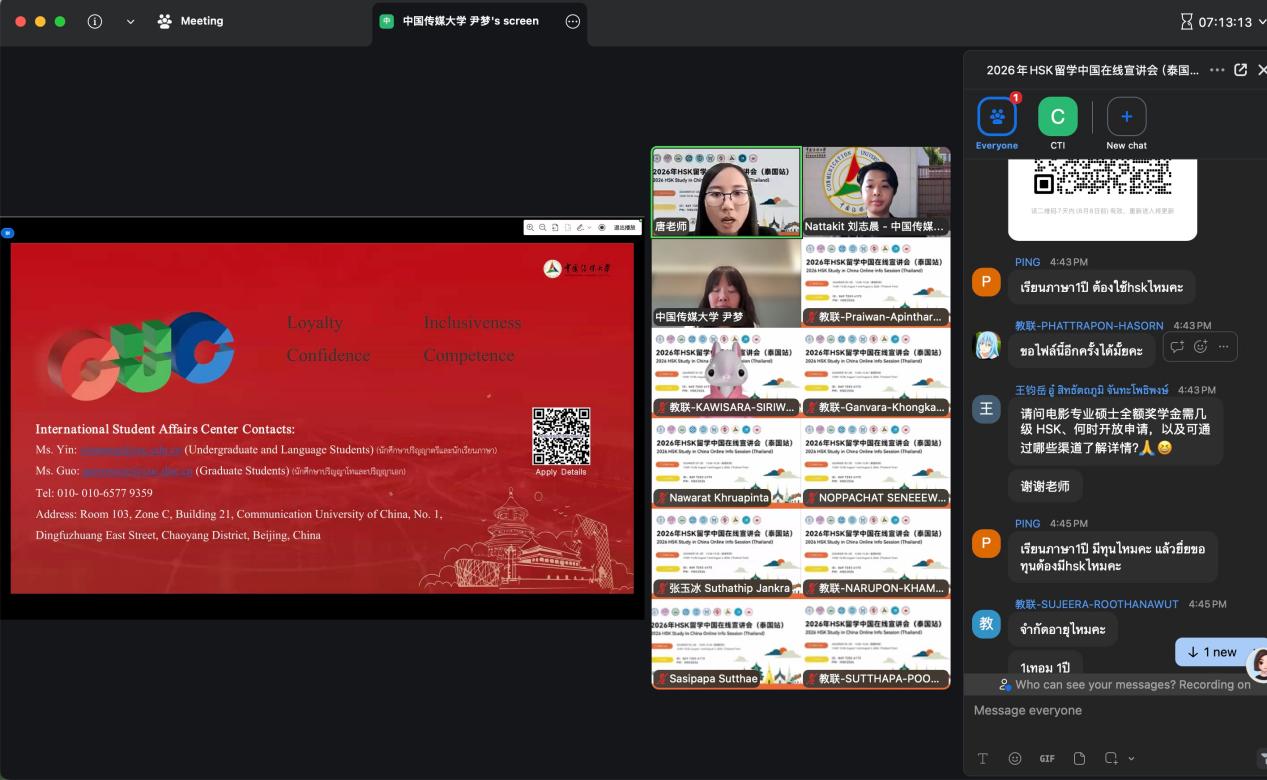Click Ms. Guo's email link on slide
The height and width of the screenshot is (780, 1267).
coord(137,470)
